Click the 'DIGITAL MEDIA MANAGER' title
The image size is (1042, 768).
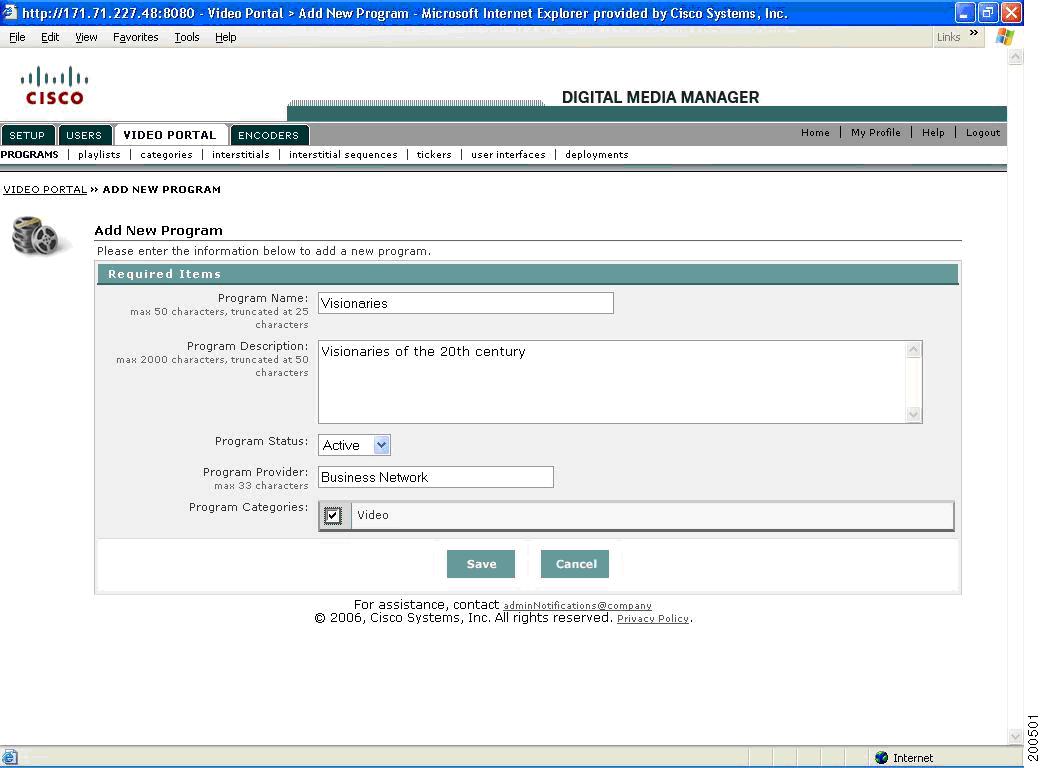tap(661, 97)
